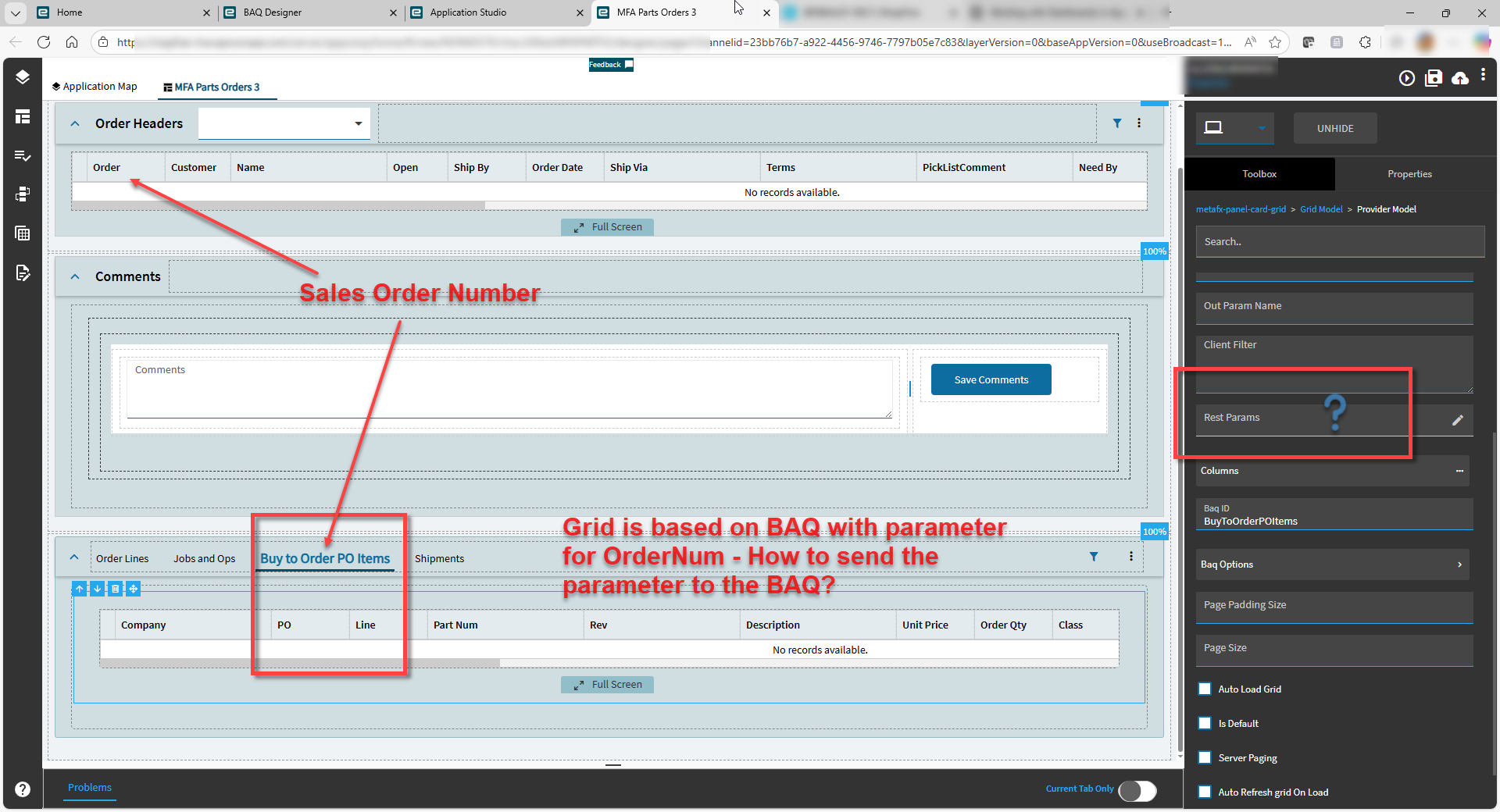Open the Order Headers combo dropdown
The height and width of the screenshot is (812, 1500).
[x=359, y=123]
